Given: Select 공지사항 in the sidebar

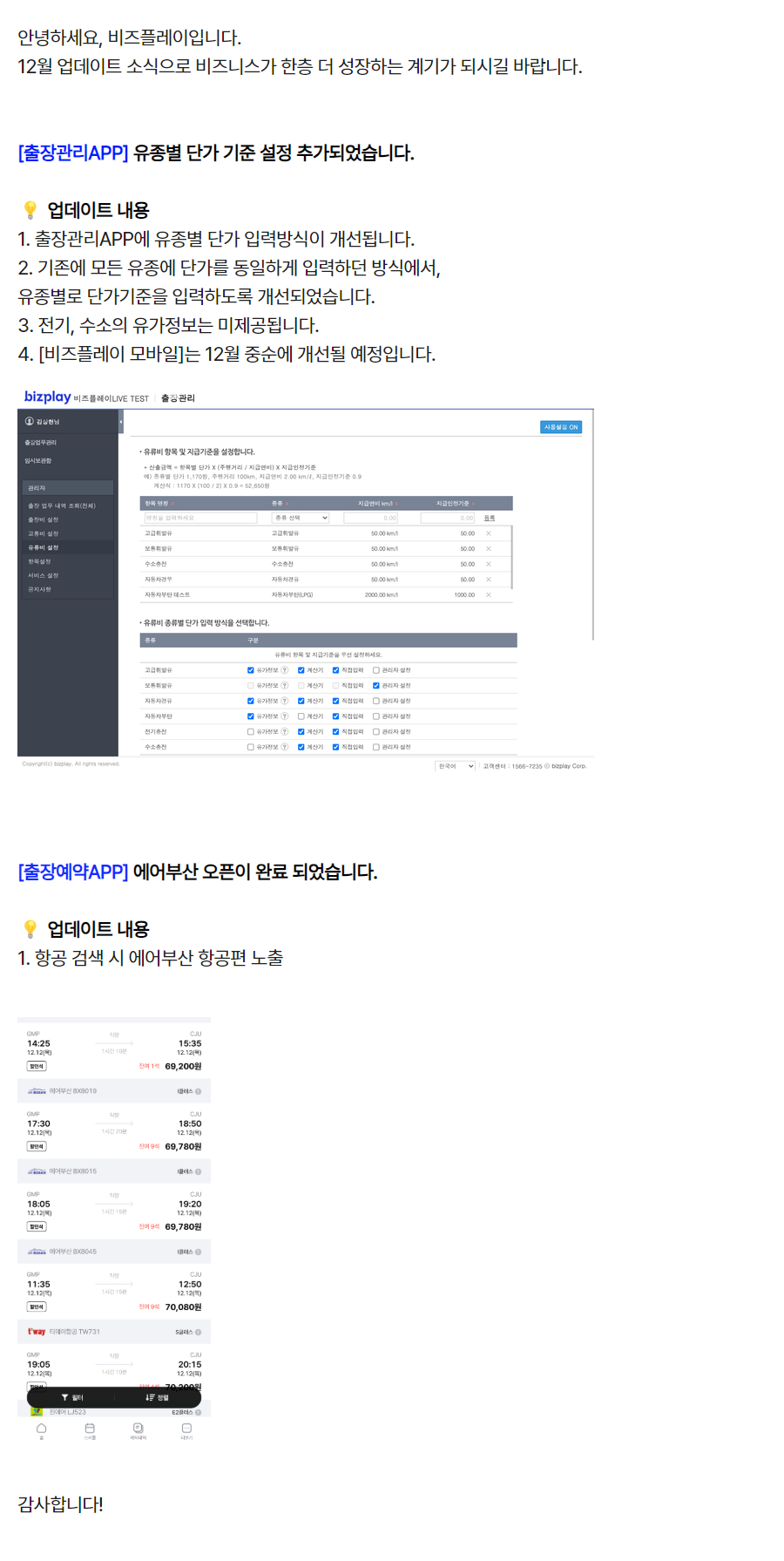Looking at the screenshot, I should tap(40, 589).
